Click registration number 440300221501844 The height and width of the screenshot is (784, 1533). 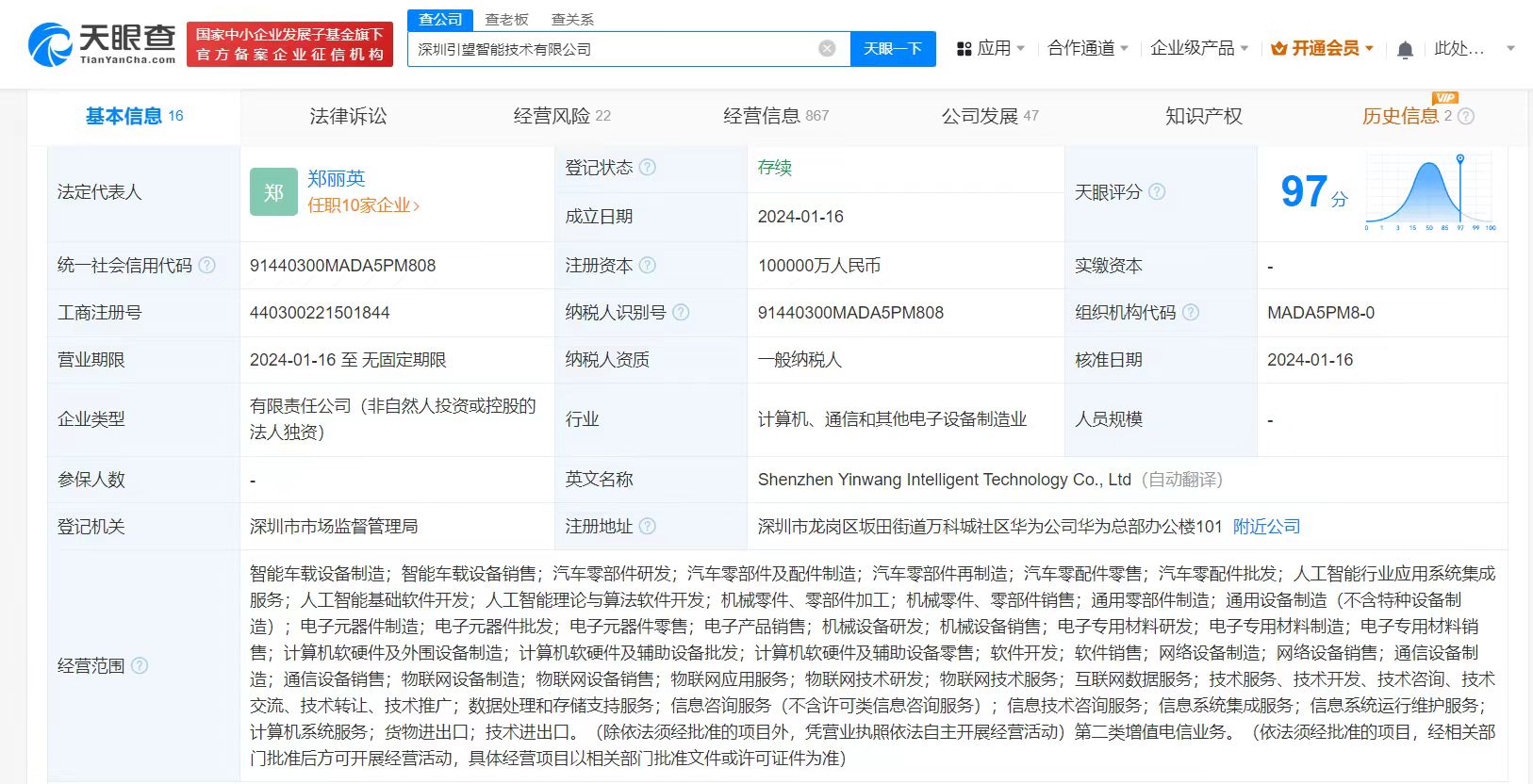coord(320,313)
